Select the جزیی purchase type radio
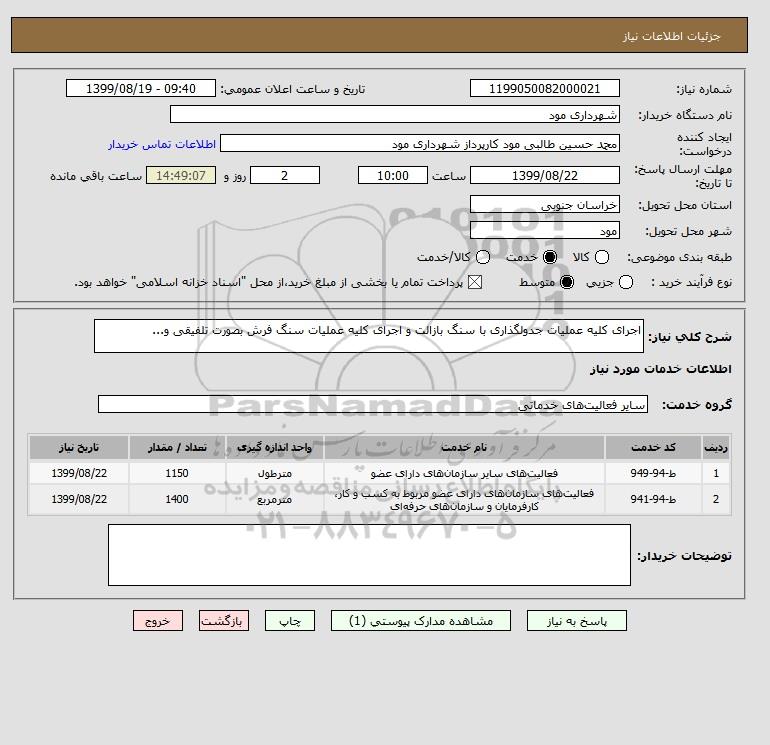The image size is (770, 745). click(x=626, y=282)
